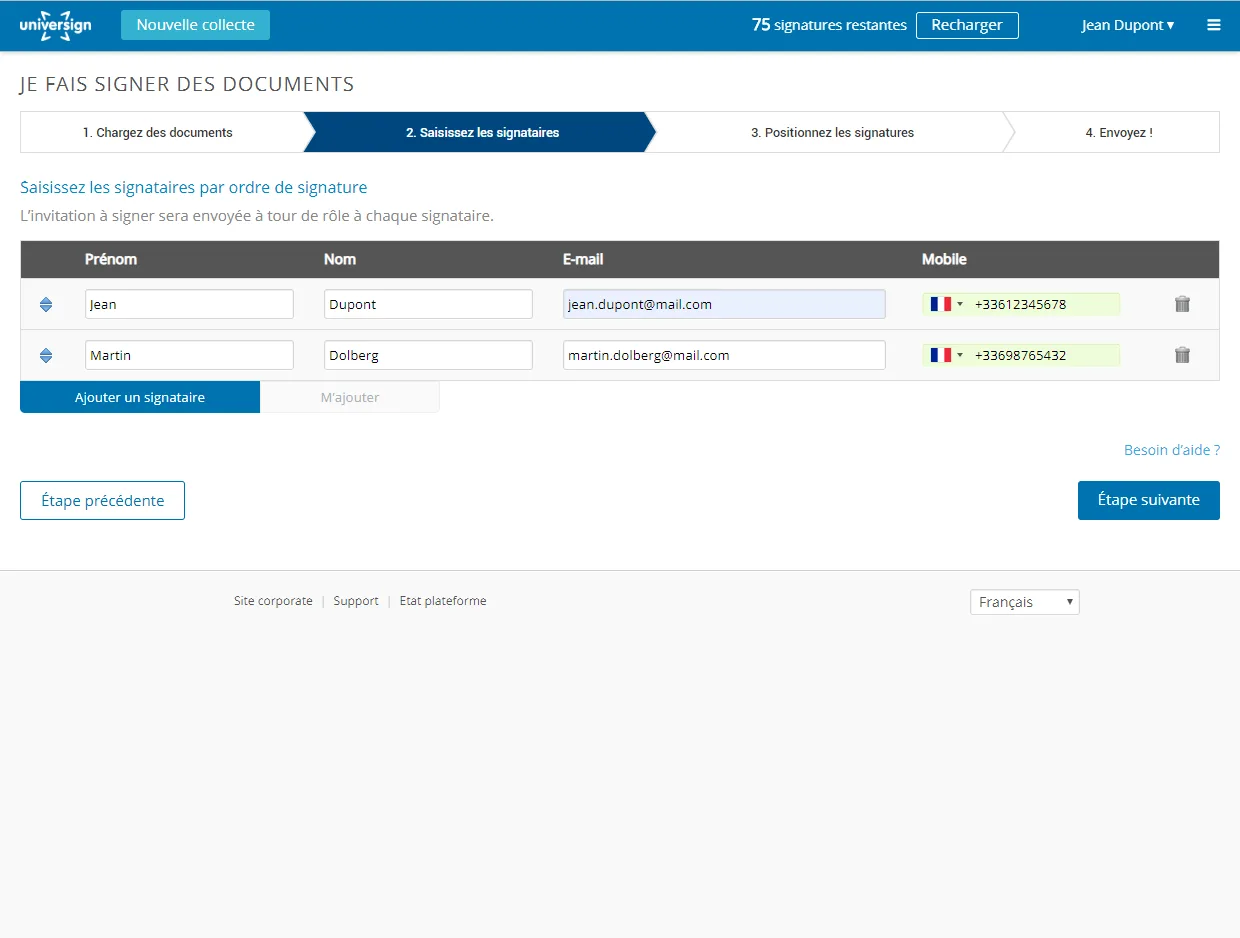Go to step 1 Chargez des documents

pyautogui.click(x=162, y=132)
